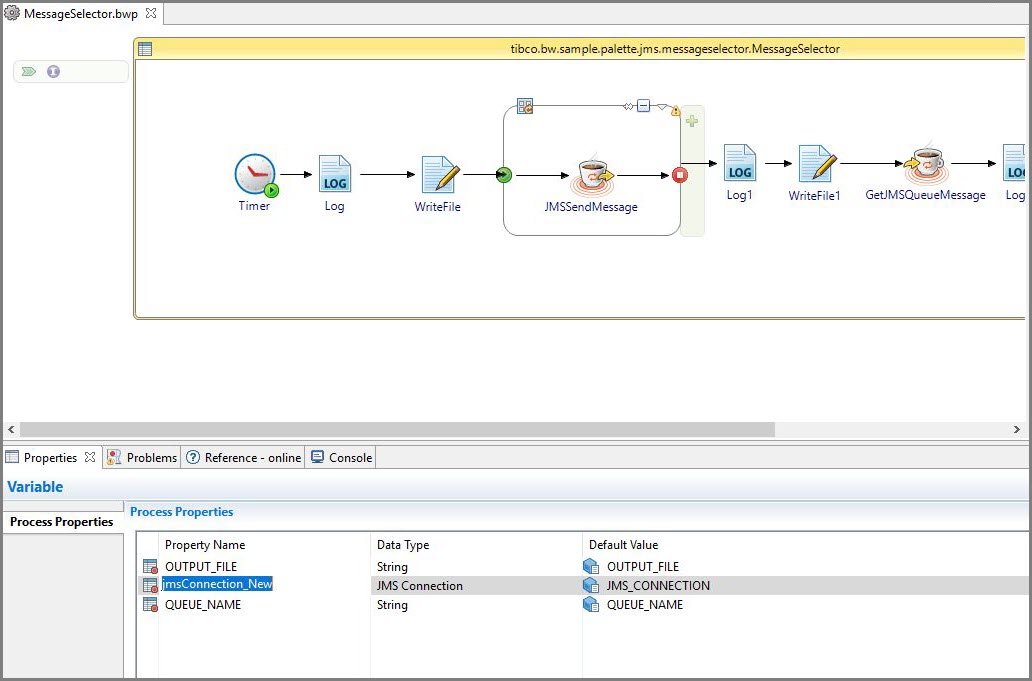The height and width of the screenshot is (681, 1032).
Task: Click the JMS_CONNECTION default value module icon
Action: pyautogui.click(x=591, y=585)
